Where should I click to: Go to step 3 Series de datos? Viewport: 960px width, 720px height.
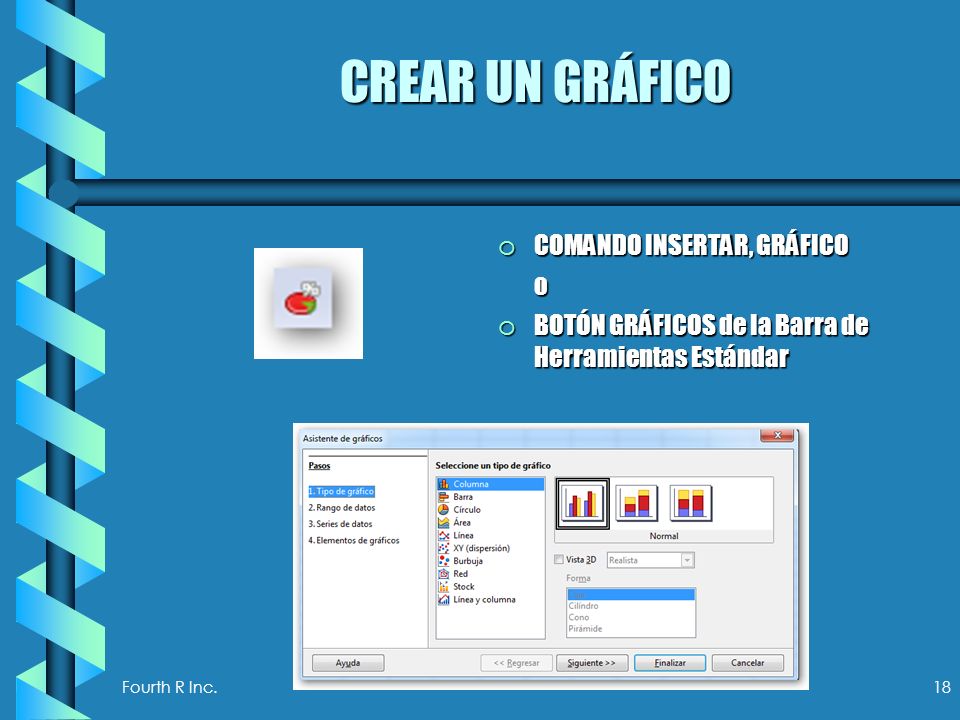(340, 524)
